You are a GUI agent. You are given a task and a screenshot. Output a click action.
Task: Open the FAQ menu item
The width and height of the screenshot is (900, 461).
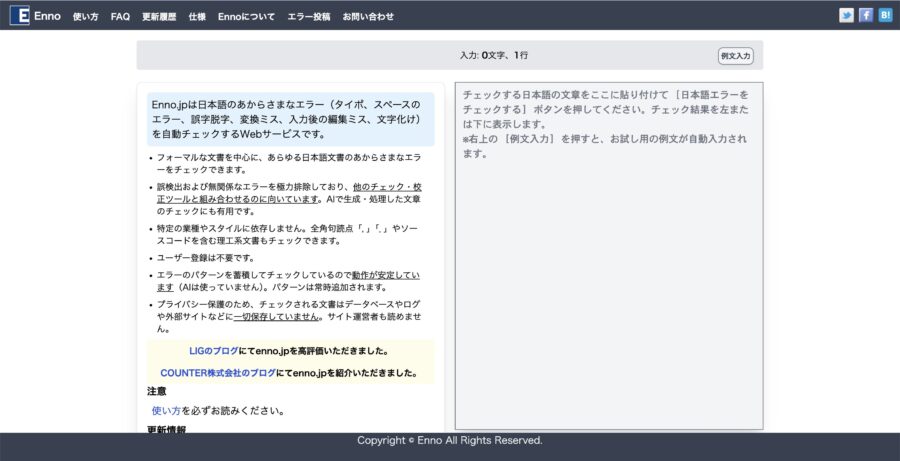[120, 17]
